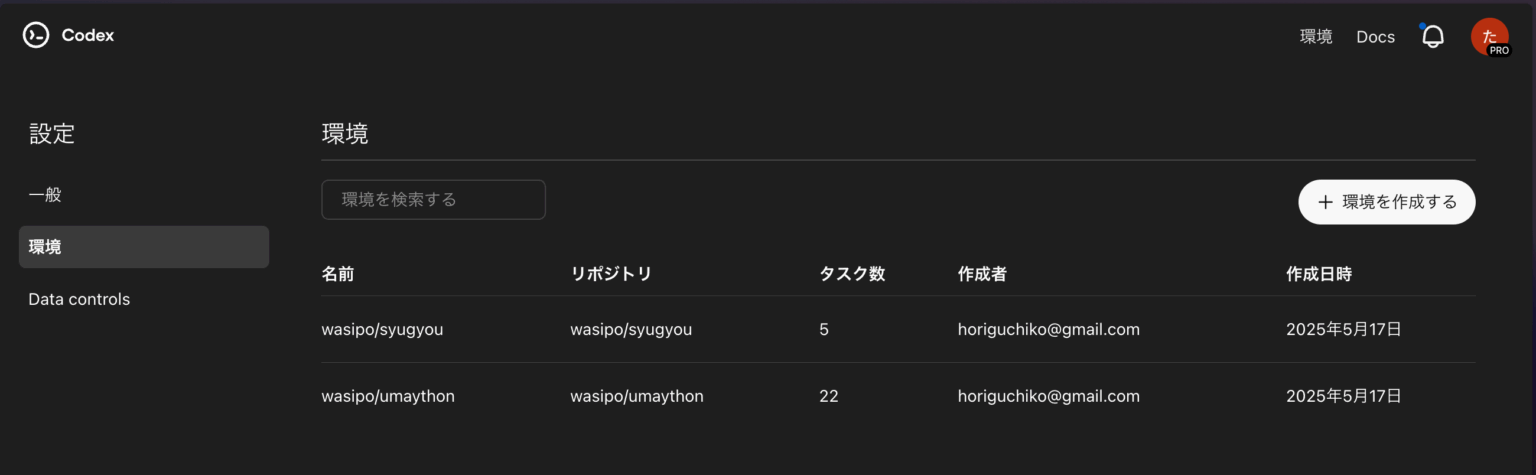Open the notifications bell
Screen dimensions: 1536x475
(1433, 37)
